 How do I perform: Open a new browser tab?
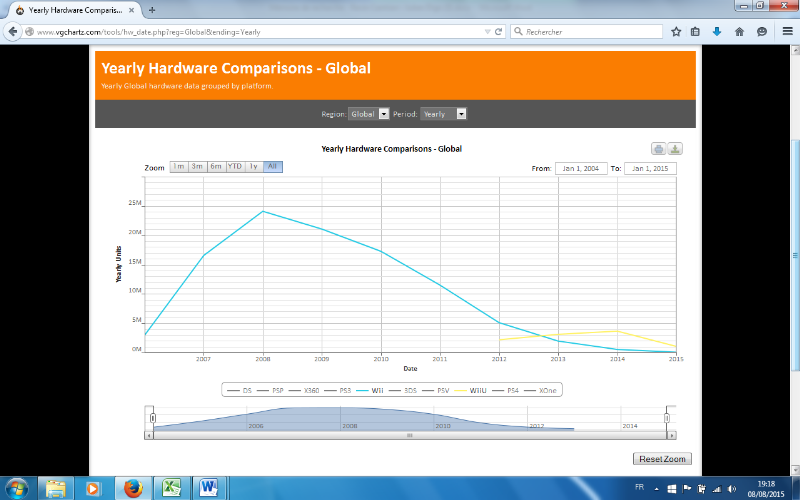tap(152, 10)
